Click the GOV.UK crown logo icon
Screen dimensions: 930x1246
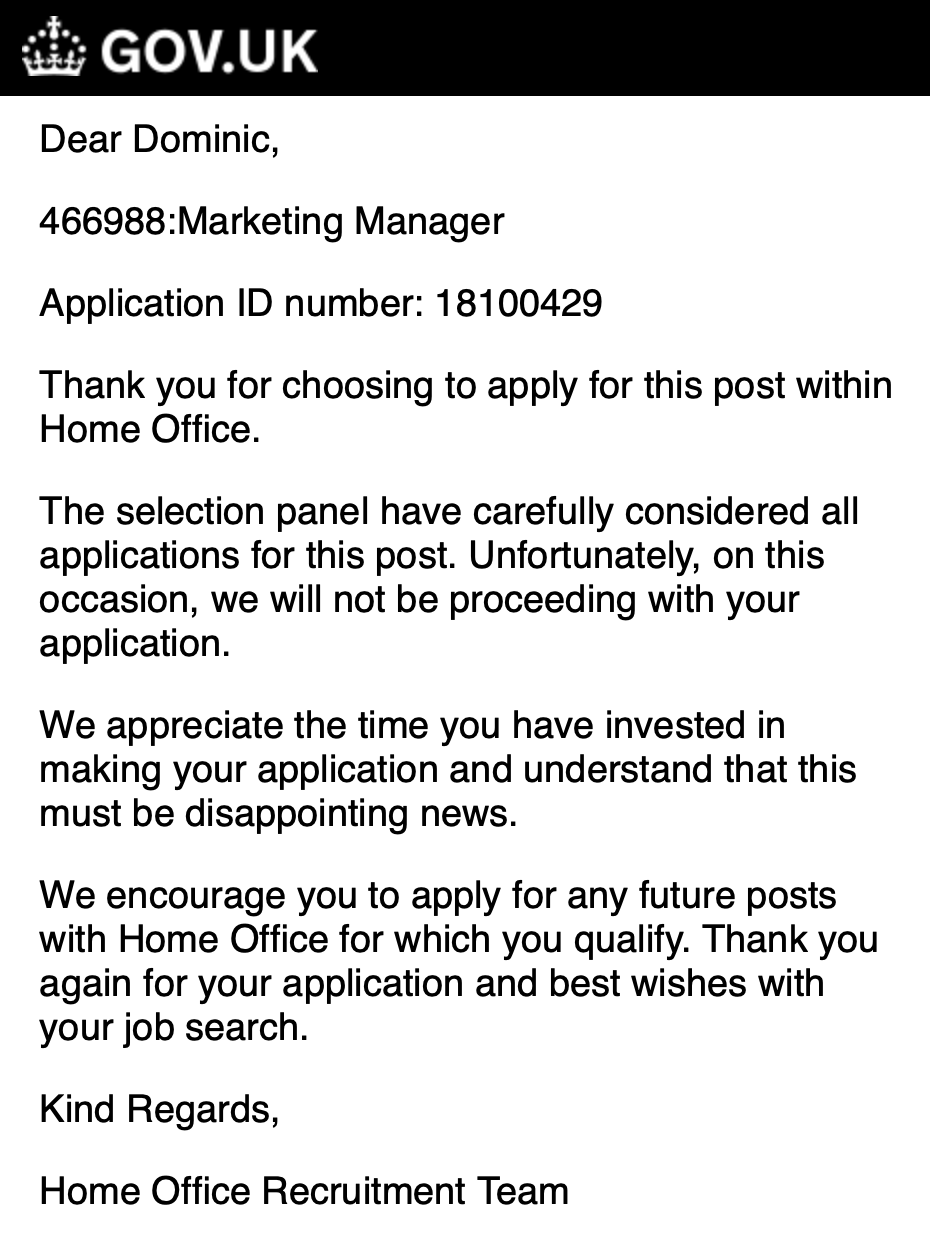(x=54, y=47)
